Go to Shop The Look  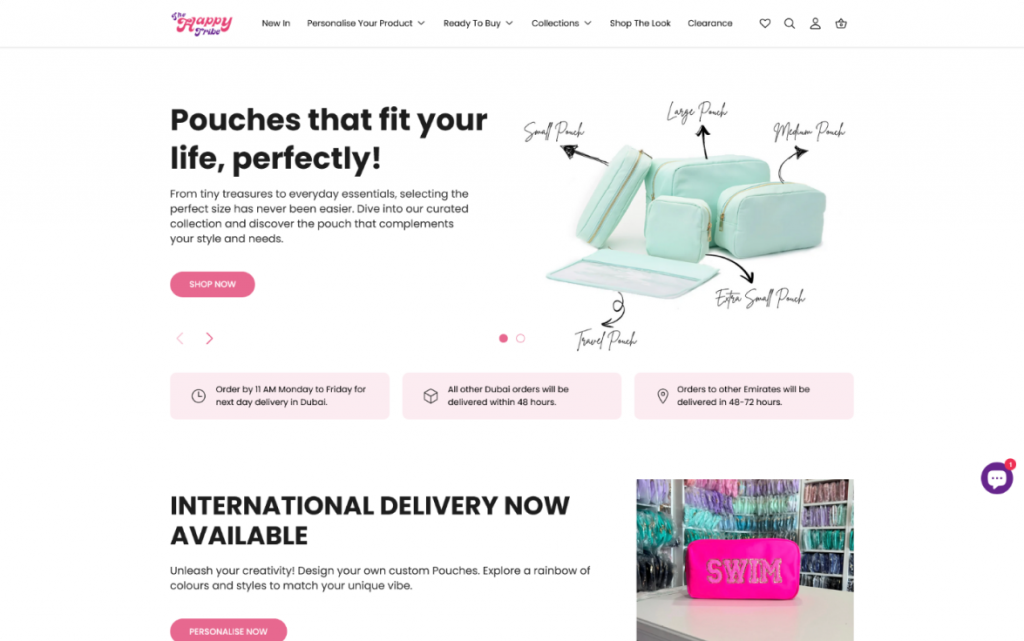640,23
